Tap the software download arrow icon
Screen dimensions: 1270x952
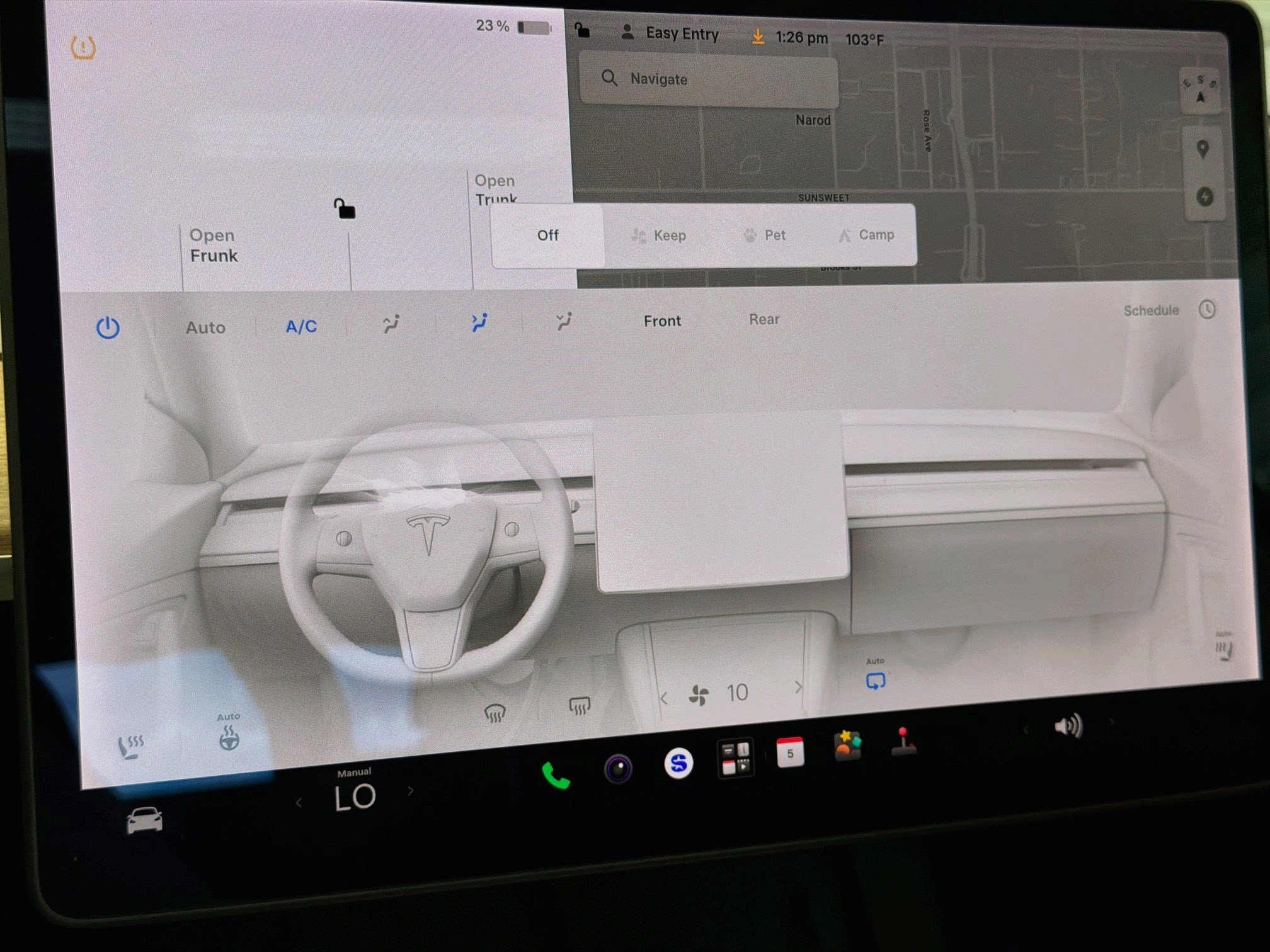pos(758,37)
